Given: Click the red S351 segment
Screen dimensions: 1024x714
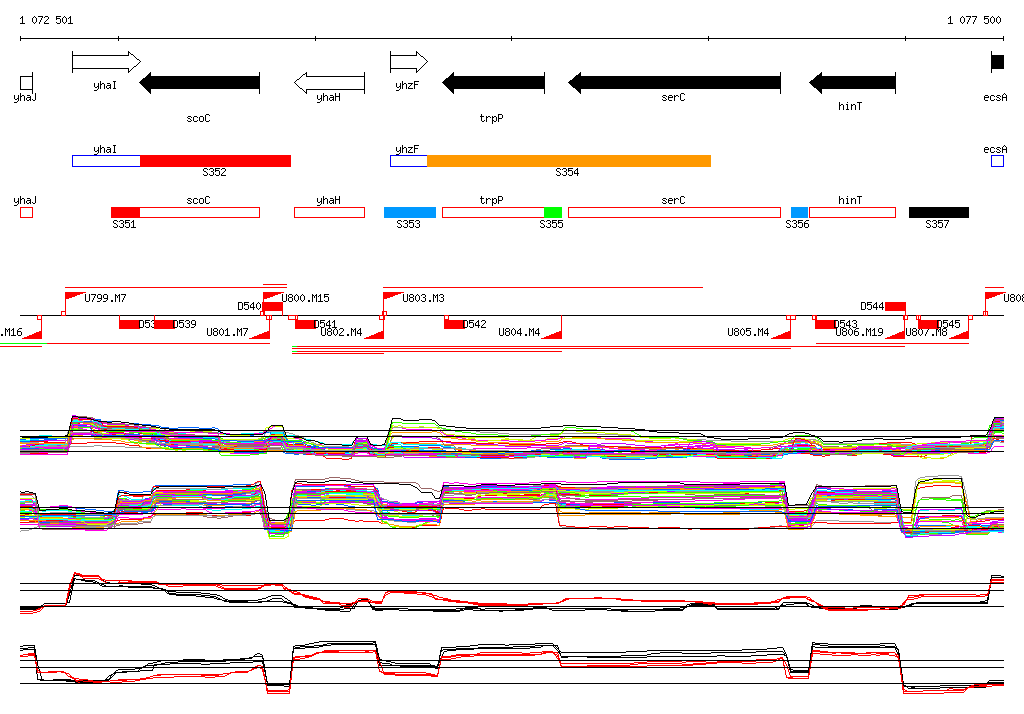Looking at the screenshot, I should click(x=125, y=212).
